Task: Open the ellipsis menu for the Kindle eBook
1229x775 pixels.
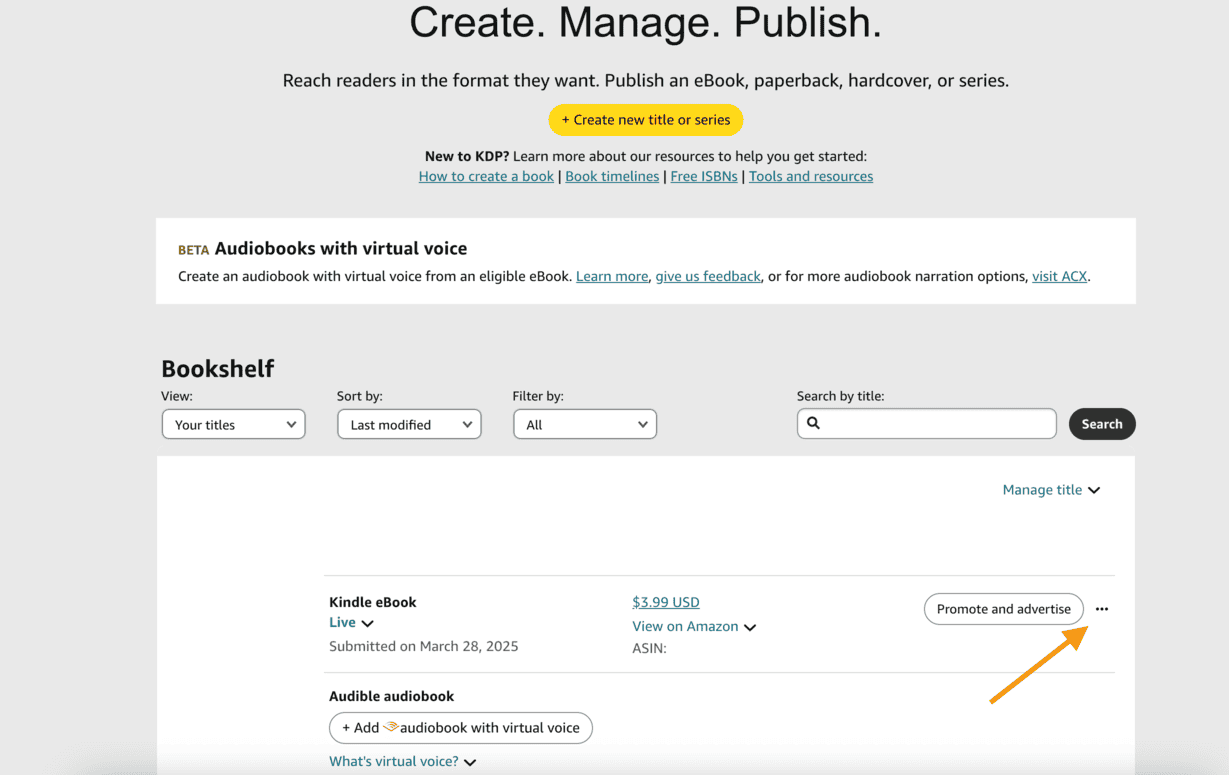Action: pyautogui.click(x=1101, y=609)
